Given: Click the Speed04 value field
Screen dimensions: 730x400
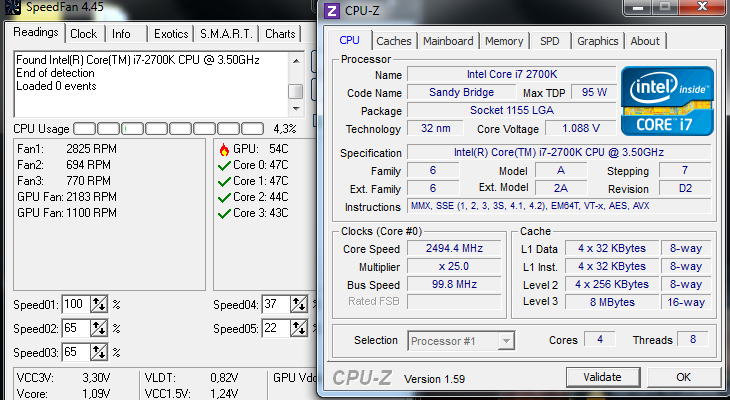Looking at the screenshot, I should (x=276, y=305).
